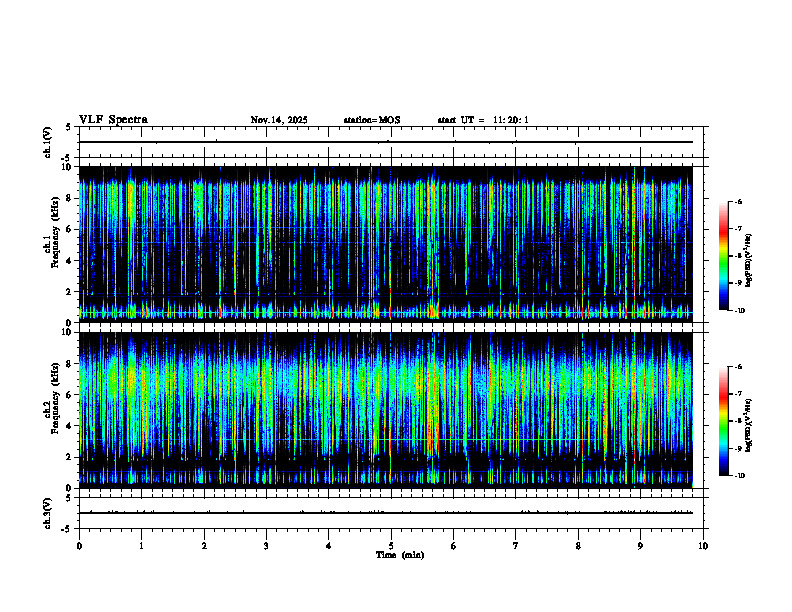This screenshot has height=612, width=792.
Task: Click the ch.1 voltage waveform trace strip
Action: [x=386, y=142]
